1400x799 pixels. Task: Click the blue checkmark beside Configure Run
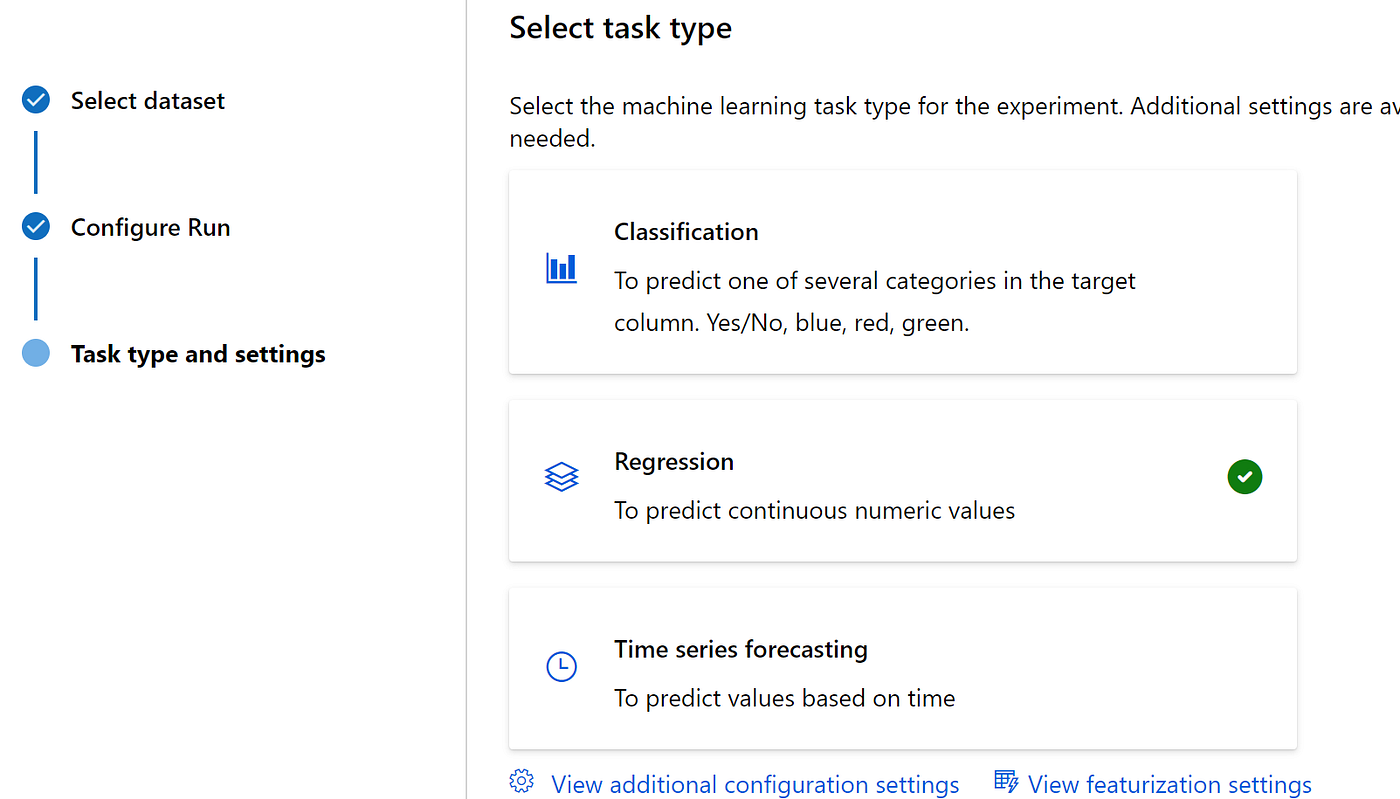click(x=35, y=226)
